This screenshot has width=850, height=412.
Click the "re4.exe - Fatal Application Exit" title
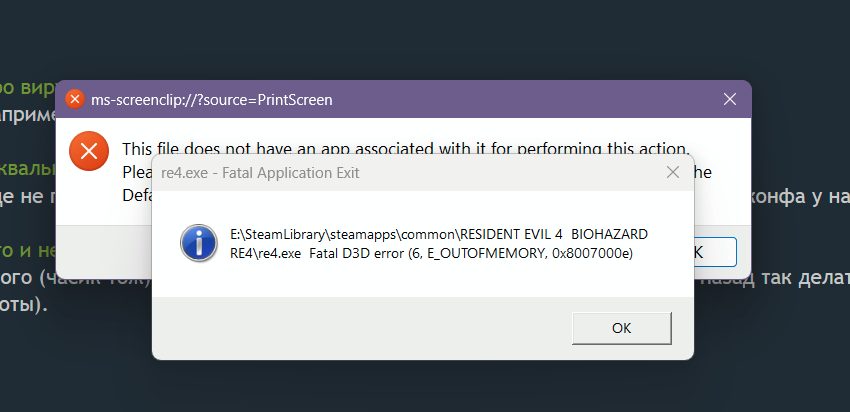pos(259,173)
